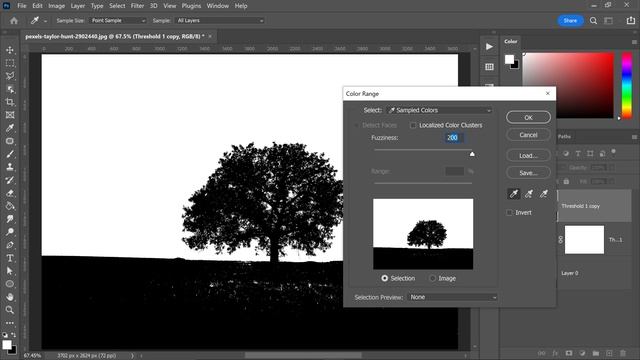Check the Invert checkbox
Image resolution: width=640 pixels, height=360 pixels.
(509, 213)
